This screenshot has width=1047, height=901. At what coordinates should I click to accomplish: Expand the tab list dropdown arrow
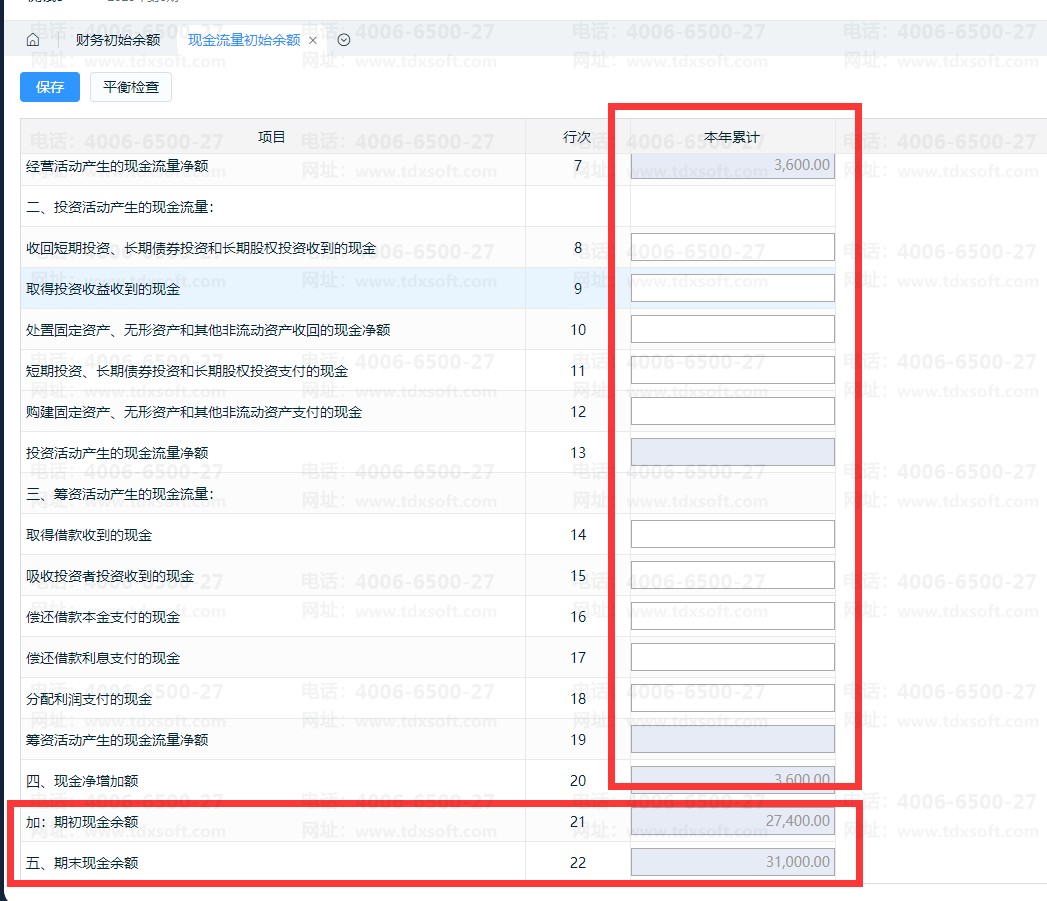click(x=344, y=40)
